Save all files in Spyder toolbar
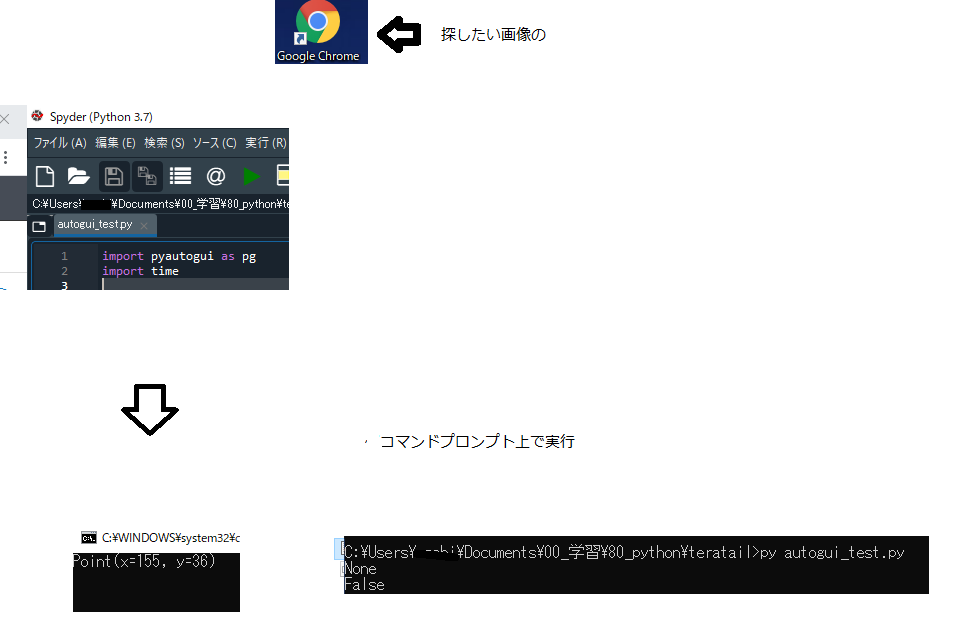The image size is (958, 643). point(147,176)
